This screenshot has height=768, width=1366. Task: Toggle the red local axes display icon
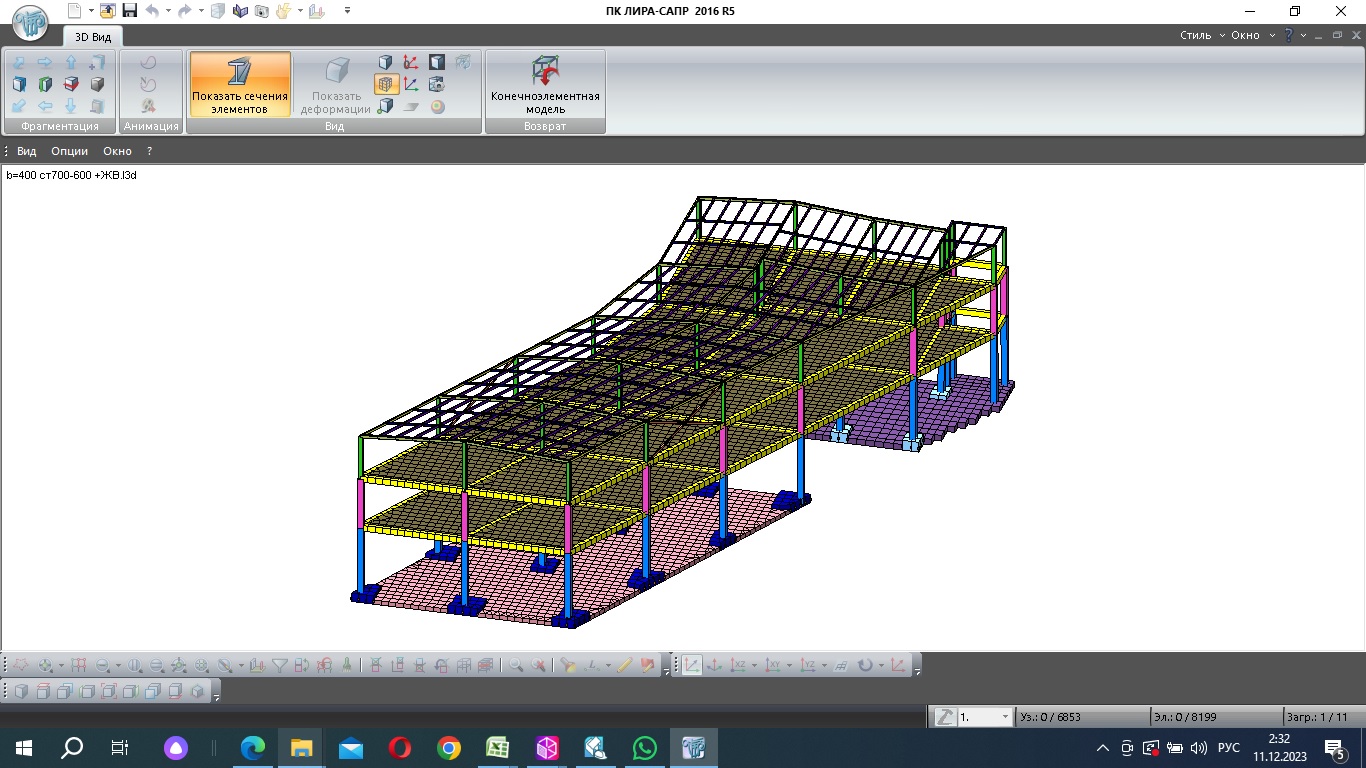(411, 62)
